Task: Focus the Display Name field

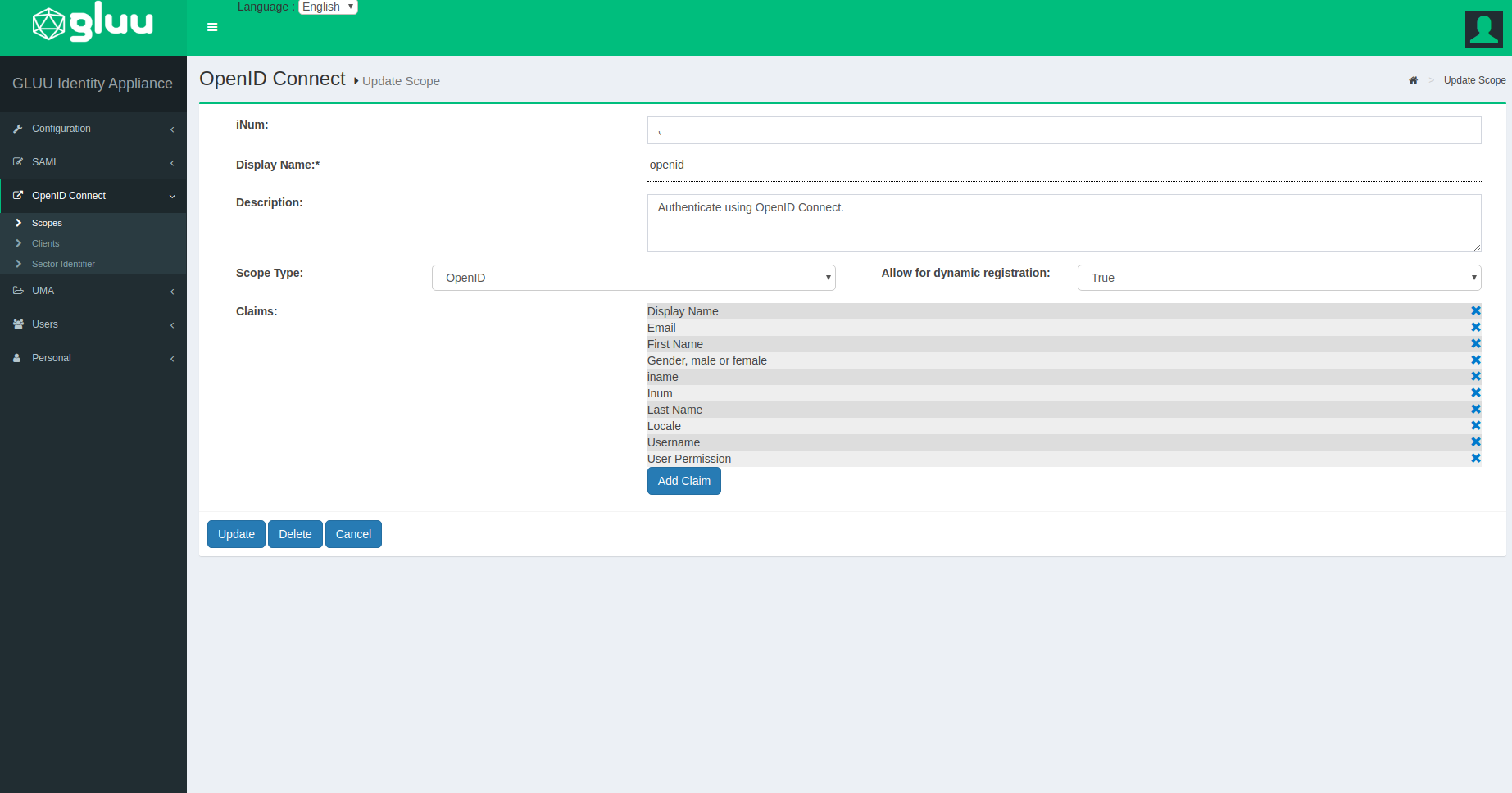Action: pyautogui.click(x=1064, y=165)
